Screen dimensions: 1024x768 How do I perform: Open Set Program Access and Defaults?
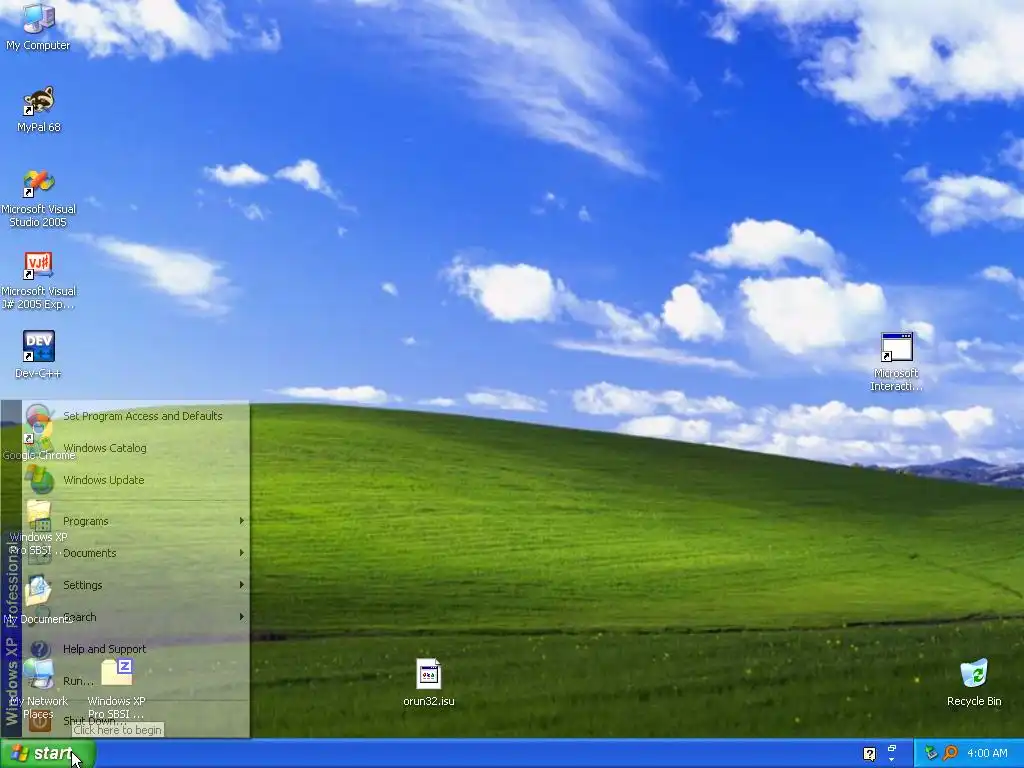(x=136, y=416)
